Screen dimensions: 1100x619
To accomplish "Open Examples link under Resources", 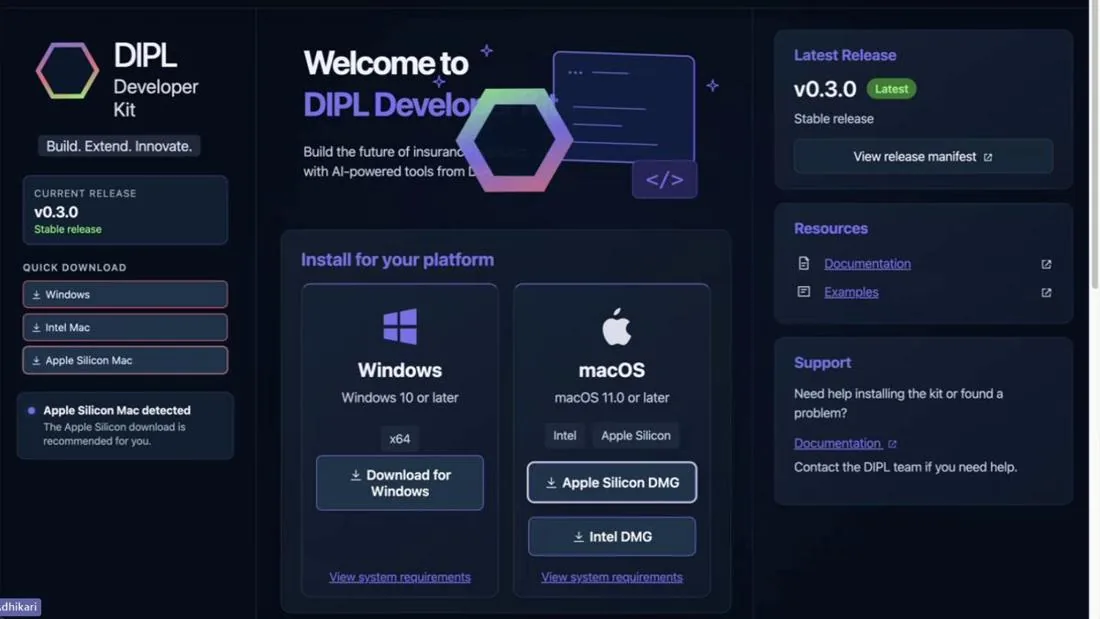I will [851, 292].
